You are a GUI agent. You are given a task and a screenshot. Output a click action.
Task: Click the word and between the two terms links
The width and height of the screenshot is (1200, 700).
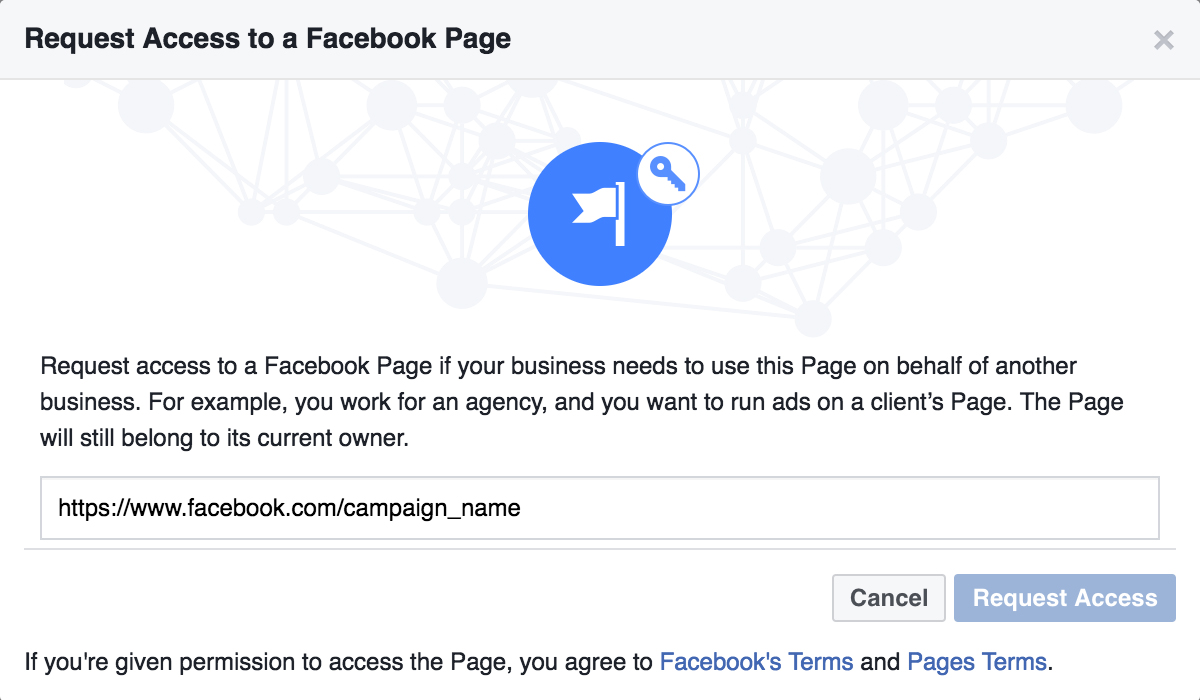880,661
